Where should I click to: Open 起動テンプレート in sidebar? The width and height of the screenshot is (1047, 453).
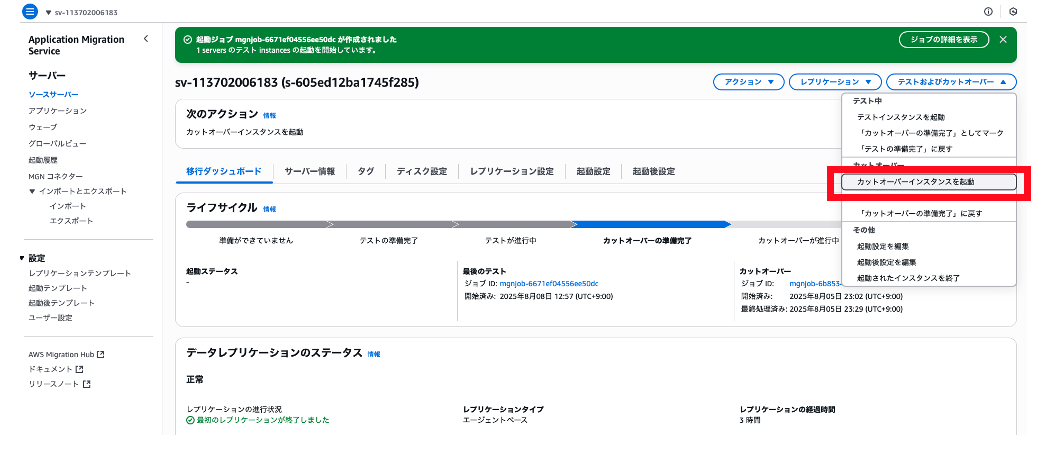pyautogui.click(x=57, y=289)
